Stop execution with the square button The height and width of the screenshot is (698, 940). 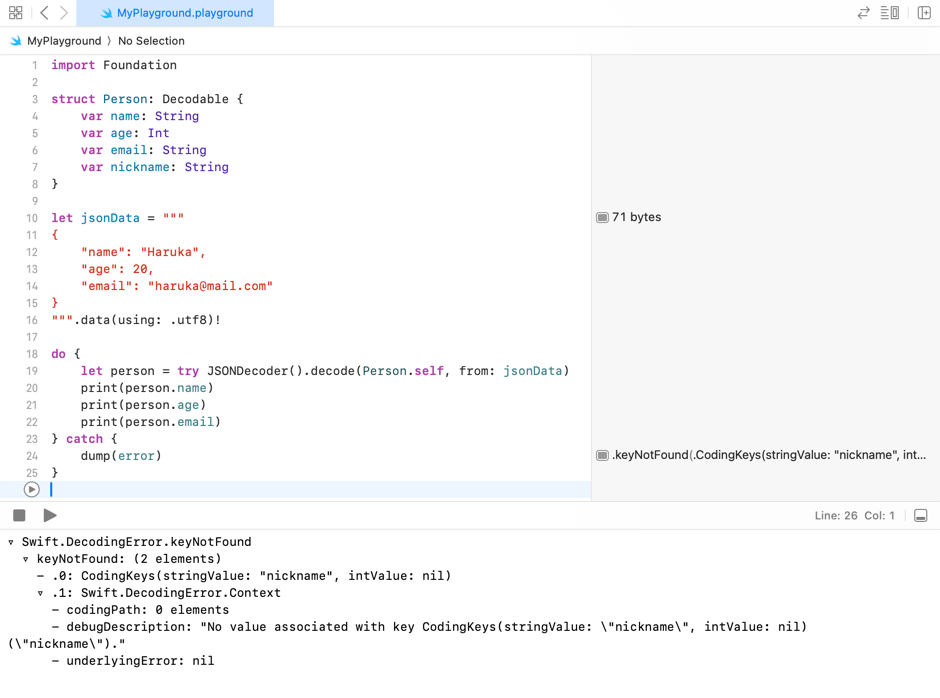pyautogui.click(x=18, y=514)
